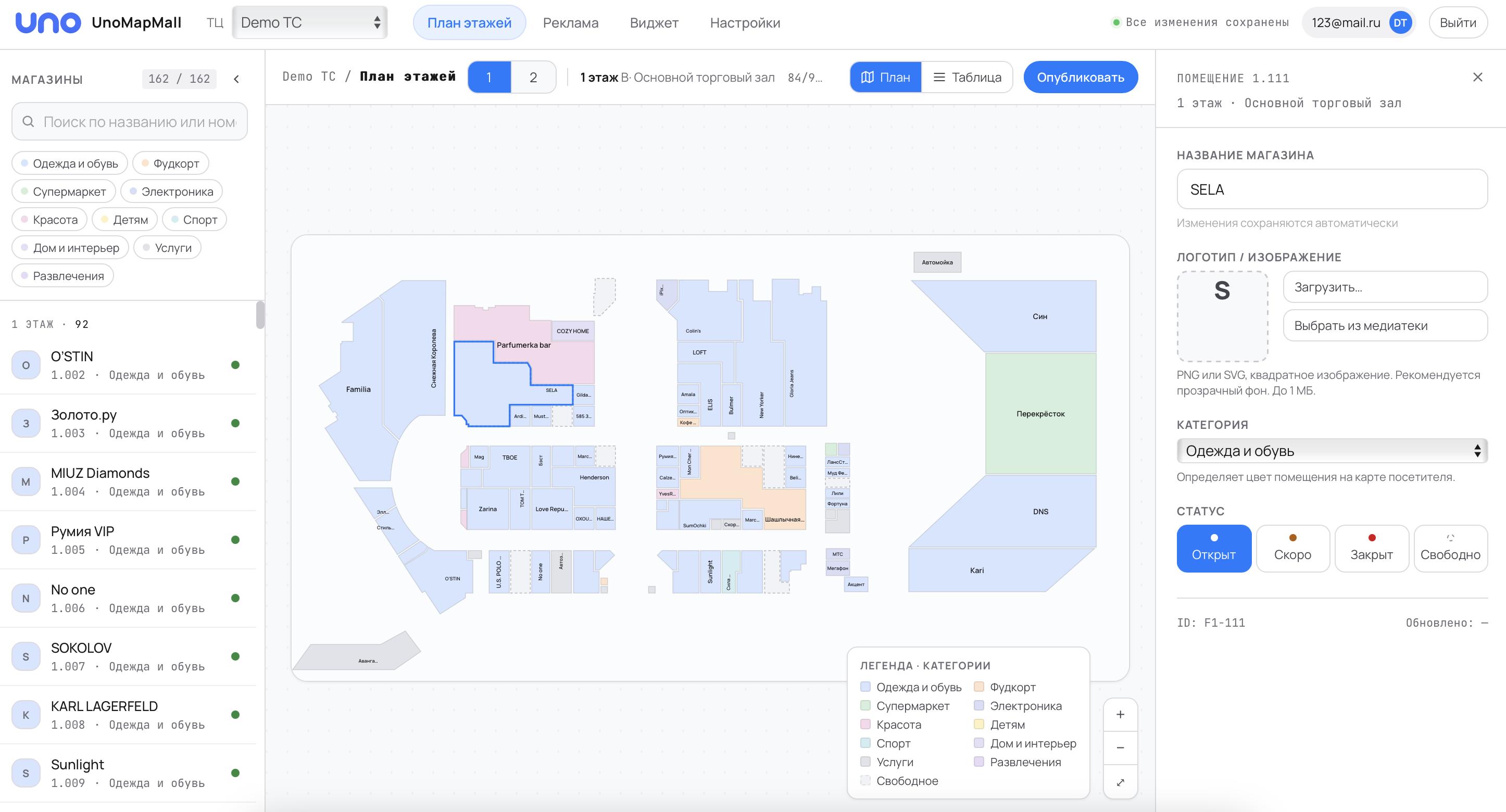
Task: Select the Parfumerka bar room on map
Action: coord(524,345)
